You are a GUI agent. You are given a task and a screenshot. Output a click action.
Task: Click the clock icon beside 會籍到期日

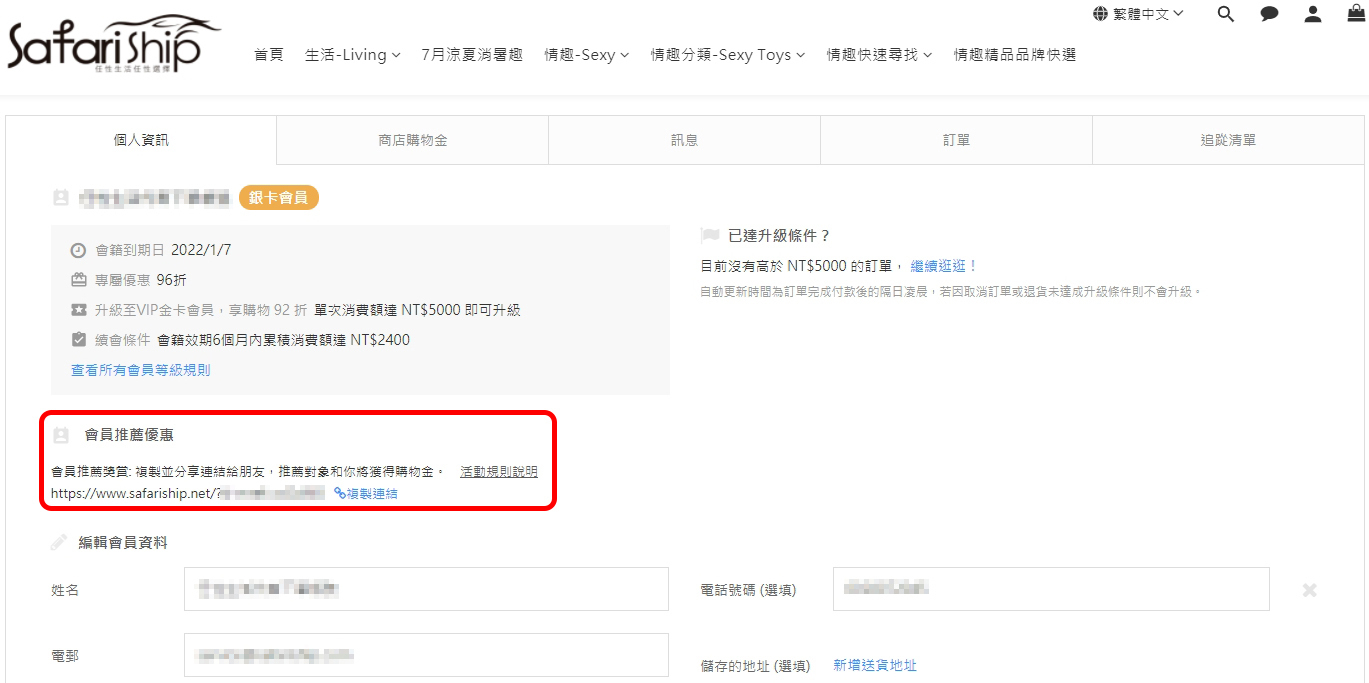click(x=79, y=250)
